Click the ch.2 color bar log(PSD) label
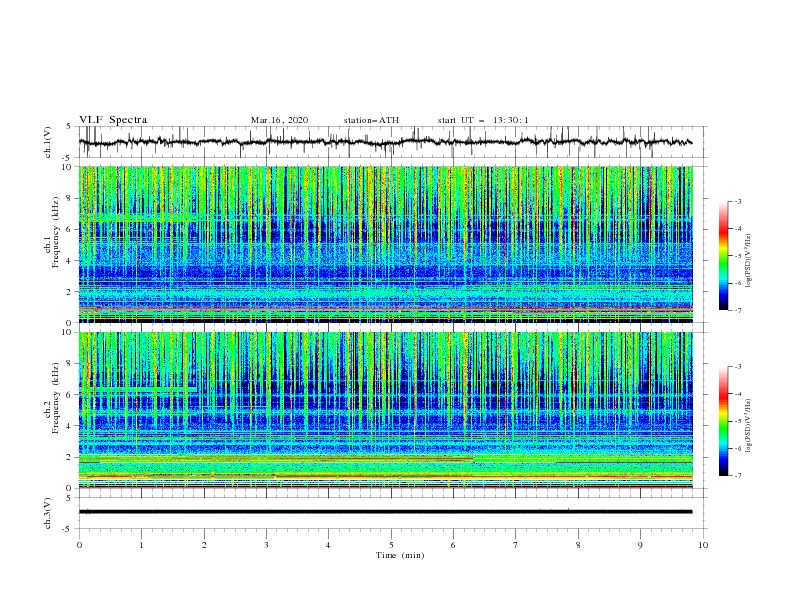 (749, 426)
